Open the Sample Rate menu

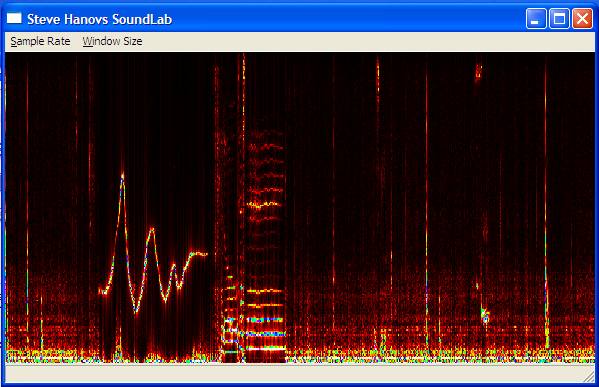40,41
